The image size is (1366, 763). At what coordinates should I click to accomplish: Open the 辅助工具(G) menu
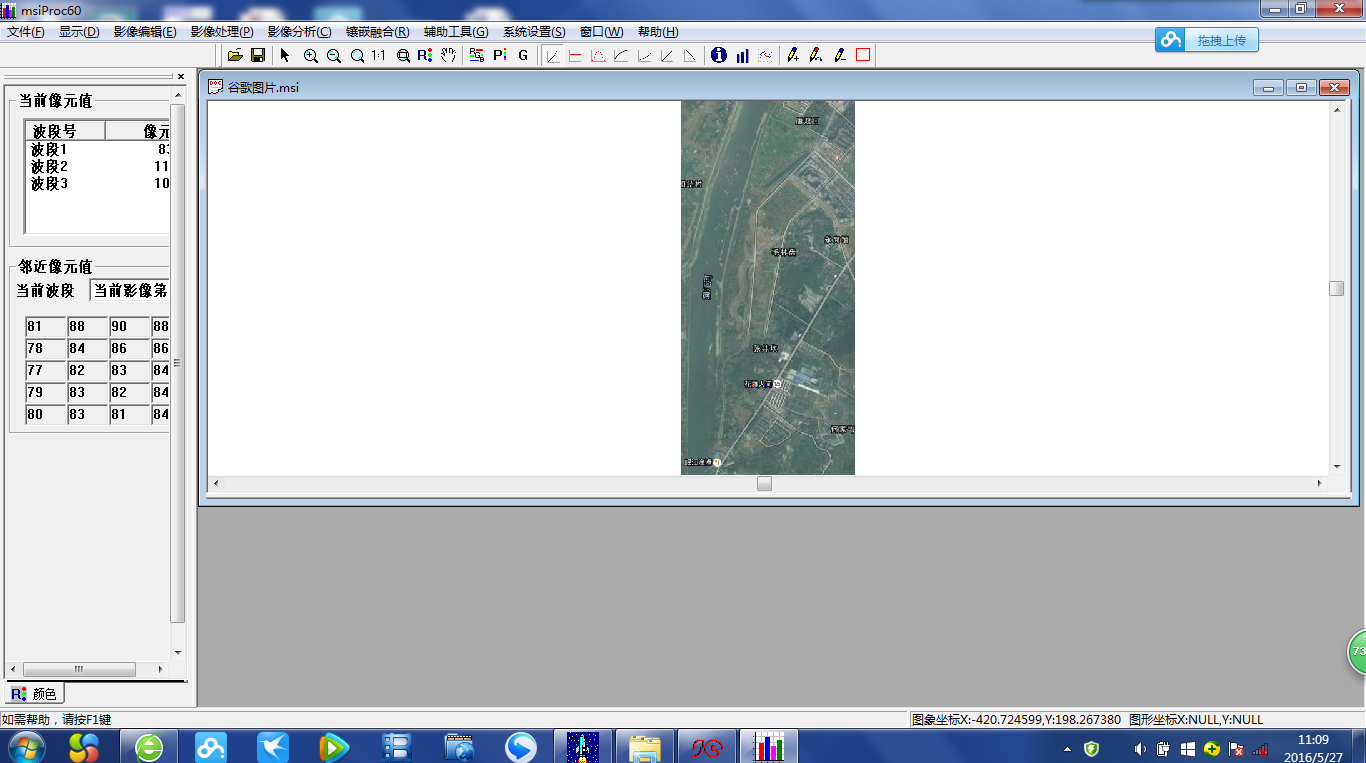(x=456, y=32)
